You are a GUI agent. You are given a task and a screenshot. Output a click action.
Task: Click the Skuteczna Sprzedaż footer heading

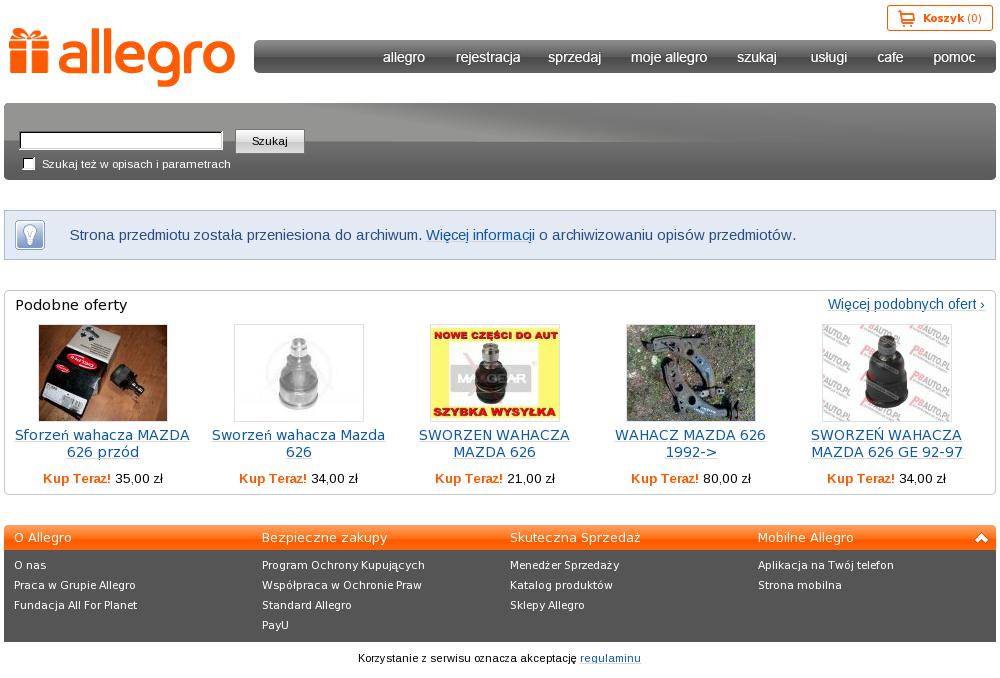pos(575,538)
